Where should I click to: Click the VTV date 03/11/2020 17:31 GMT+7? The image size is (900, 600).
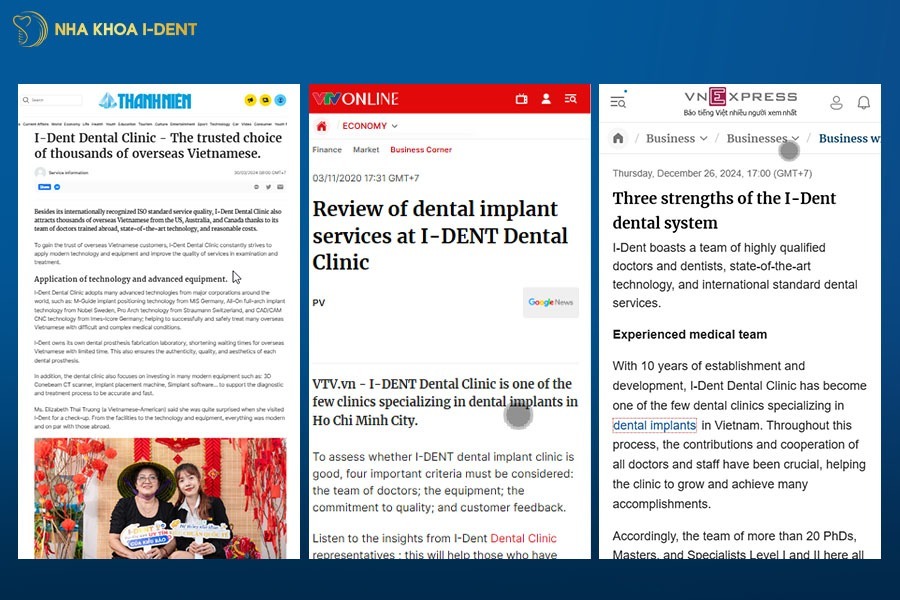point(366,178)
